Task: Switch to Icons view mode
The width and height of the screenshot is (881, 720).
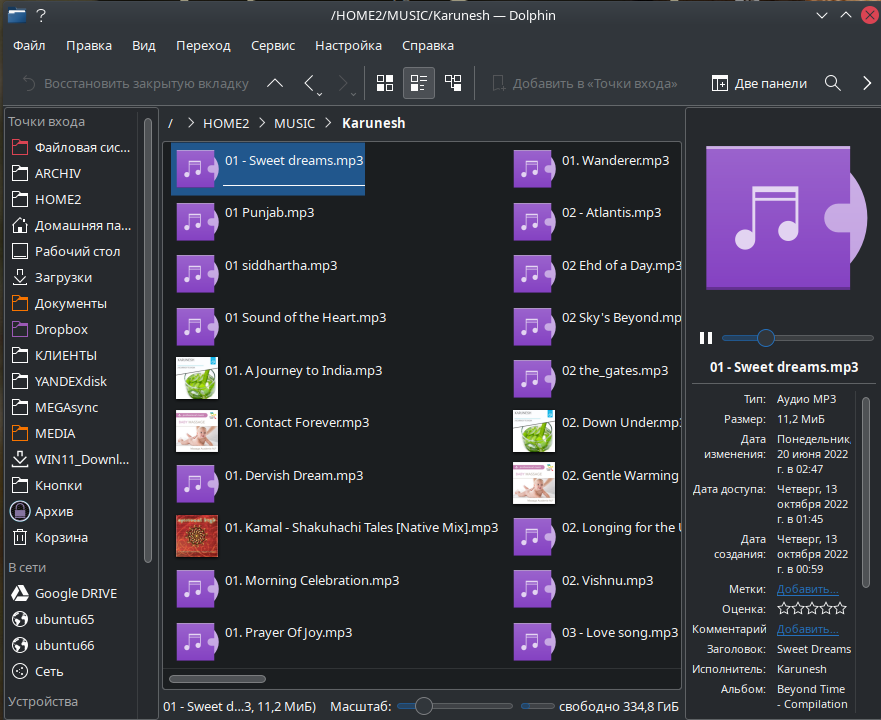Action: (x=385, y=83)
